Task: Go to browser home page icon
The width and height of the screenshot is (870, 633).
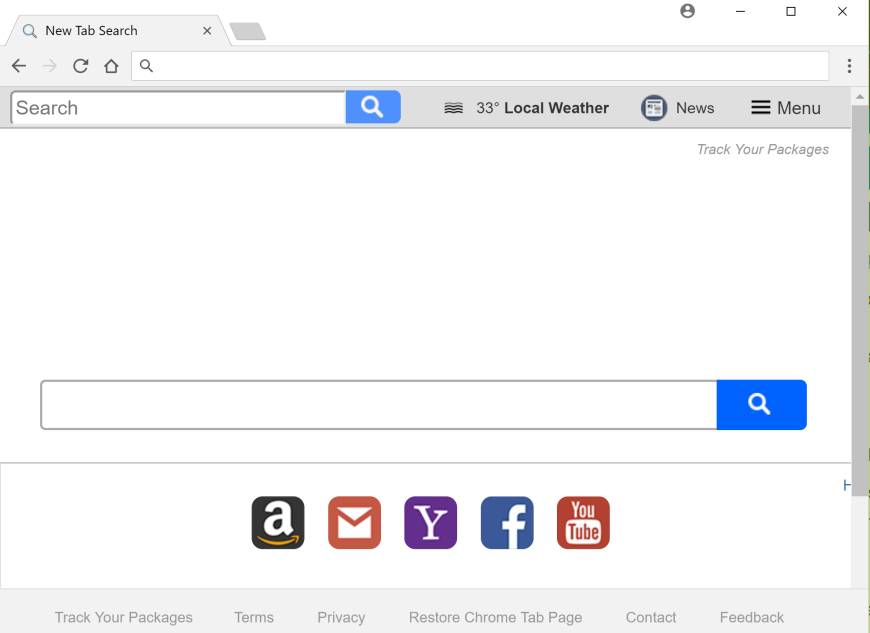Action: click(x=111, y=66)
